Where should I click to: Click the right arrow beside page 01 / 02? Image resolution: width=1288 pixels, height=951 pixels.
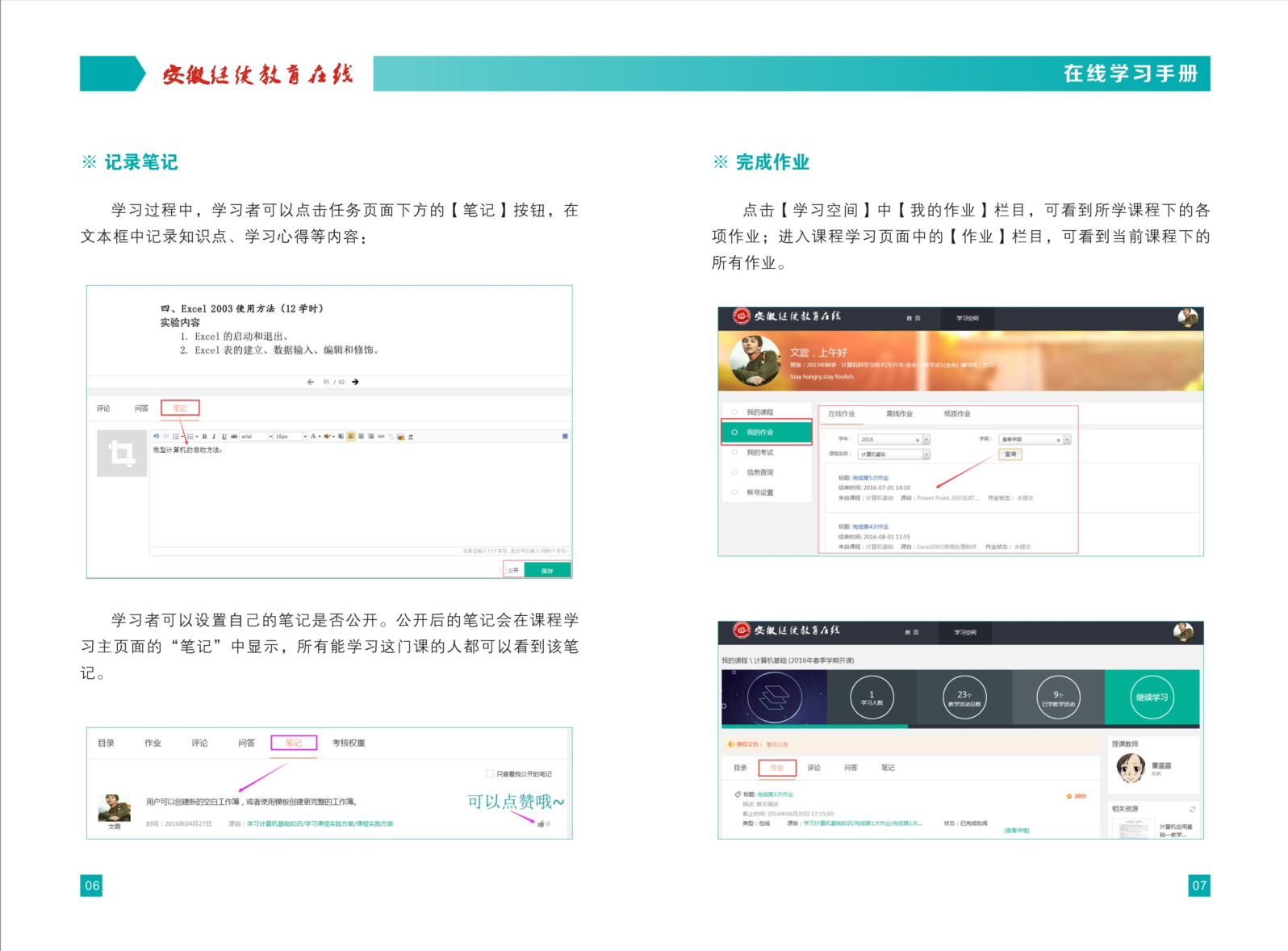355,382
